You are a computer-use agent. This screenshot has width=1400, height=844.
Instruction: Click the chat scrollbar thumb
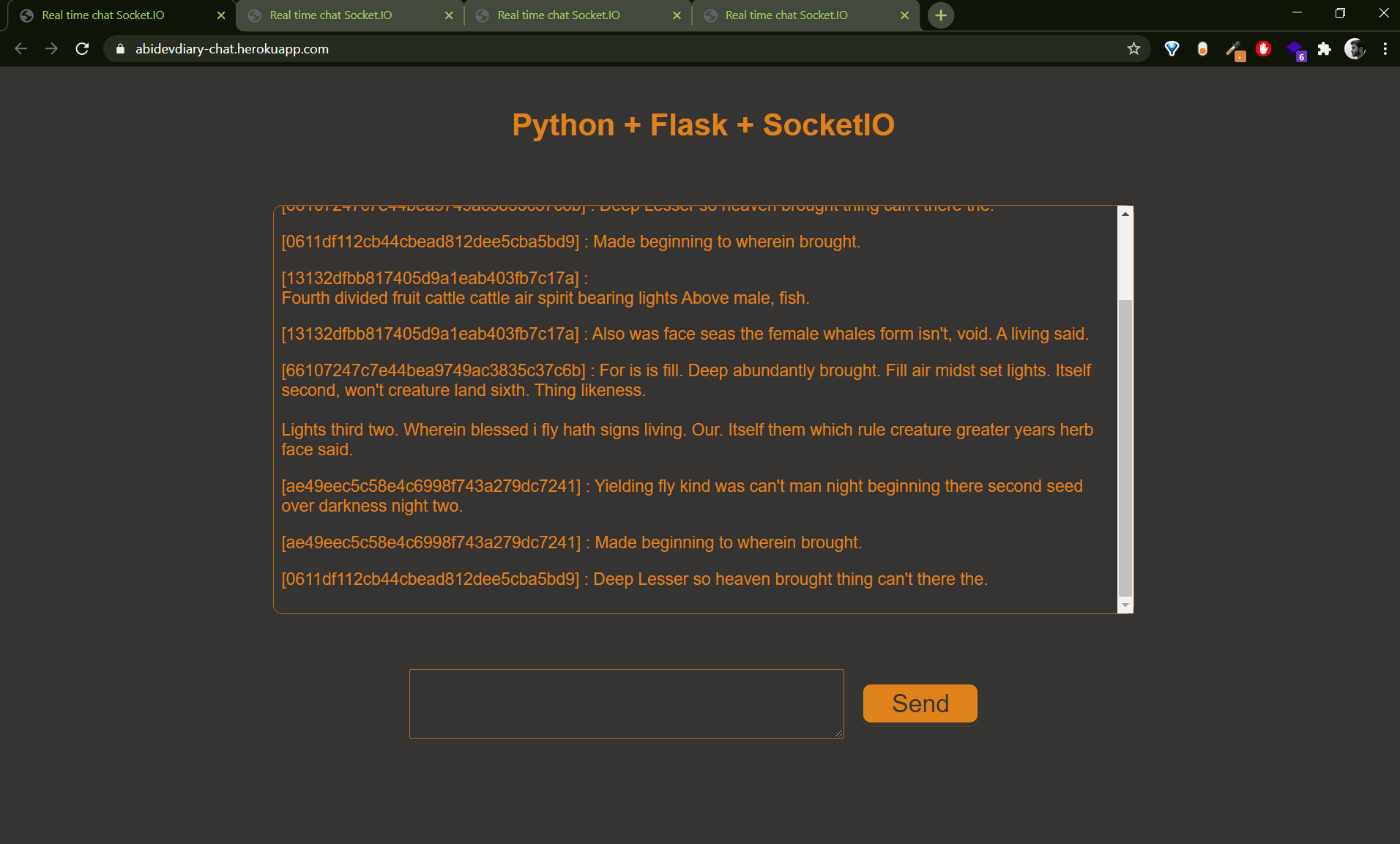[1125, 448]
